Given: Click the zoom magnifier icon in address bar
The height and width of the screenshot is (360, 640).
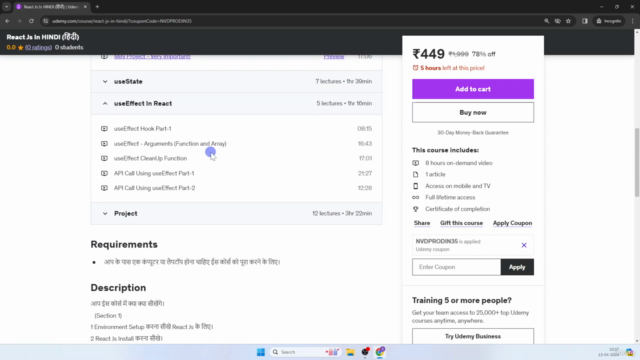Looking at the screenshot, I should point(547,21).
